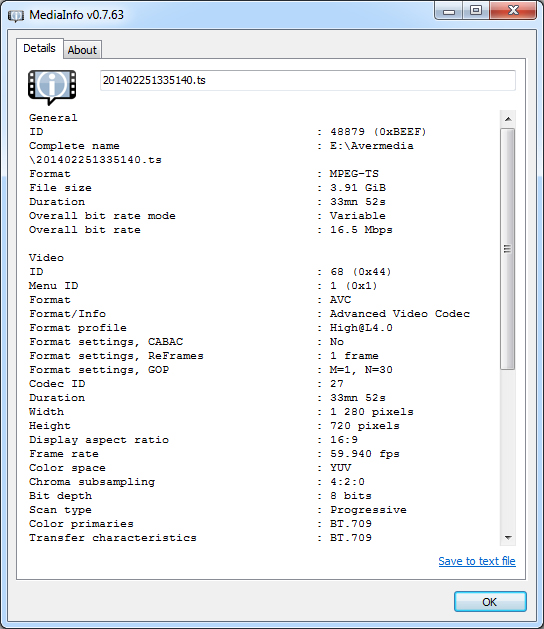This screenshot has width=544, height=629.
Task: Click the value '48879 (0xBEEF)'
Action: (378, 132)
